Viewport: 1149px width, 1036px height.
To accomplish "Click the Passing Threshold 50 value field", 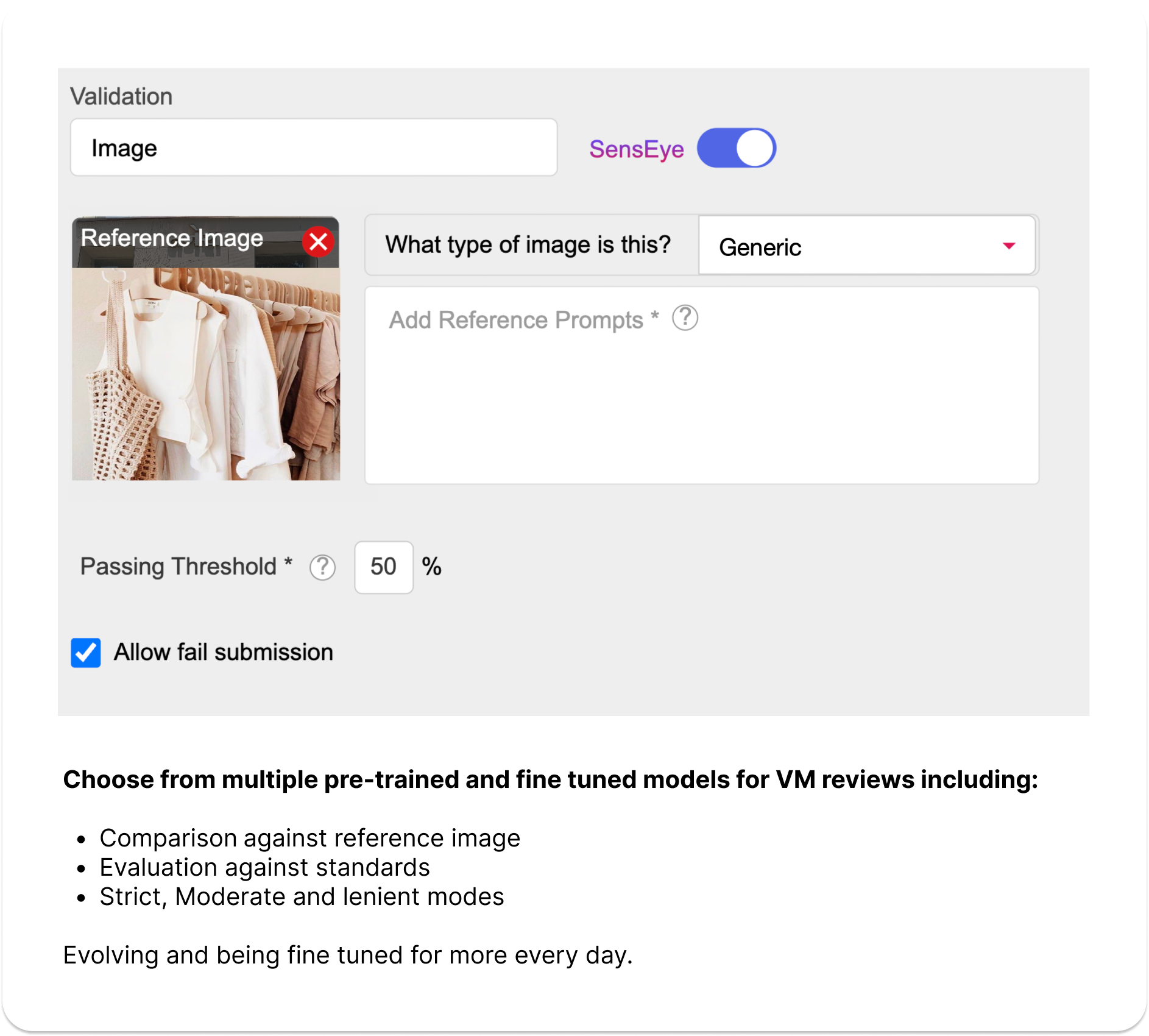I will (x=383, y=567).
